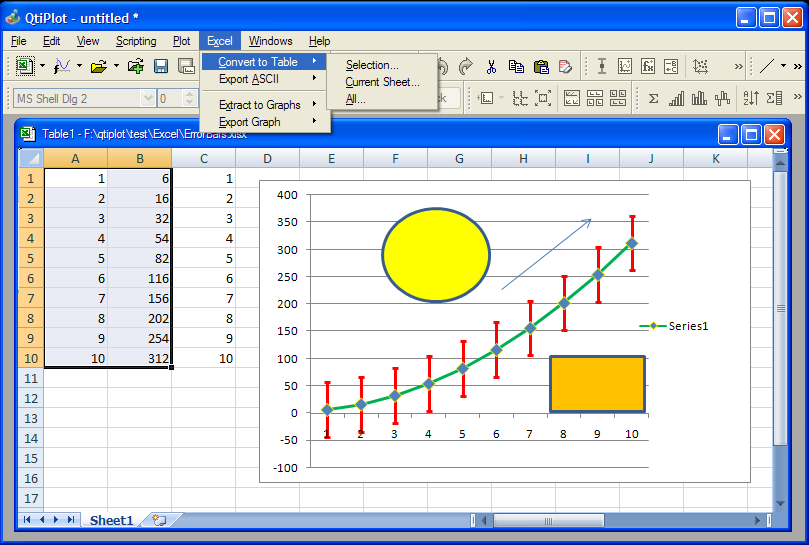Click the column B header
Image resolution: width=809 pixels, height=545 pixels.
[139, 158]
